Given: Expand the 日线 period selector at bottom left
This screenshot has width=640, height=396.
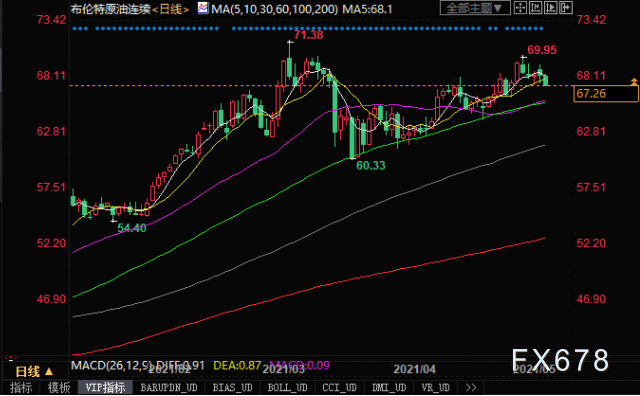Looking at the screenshot, I should [x=34, y=372].
